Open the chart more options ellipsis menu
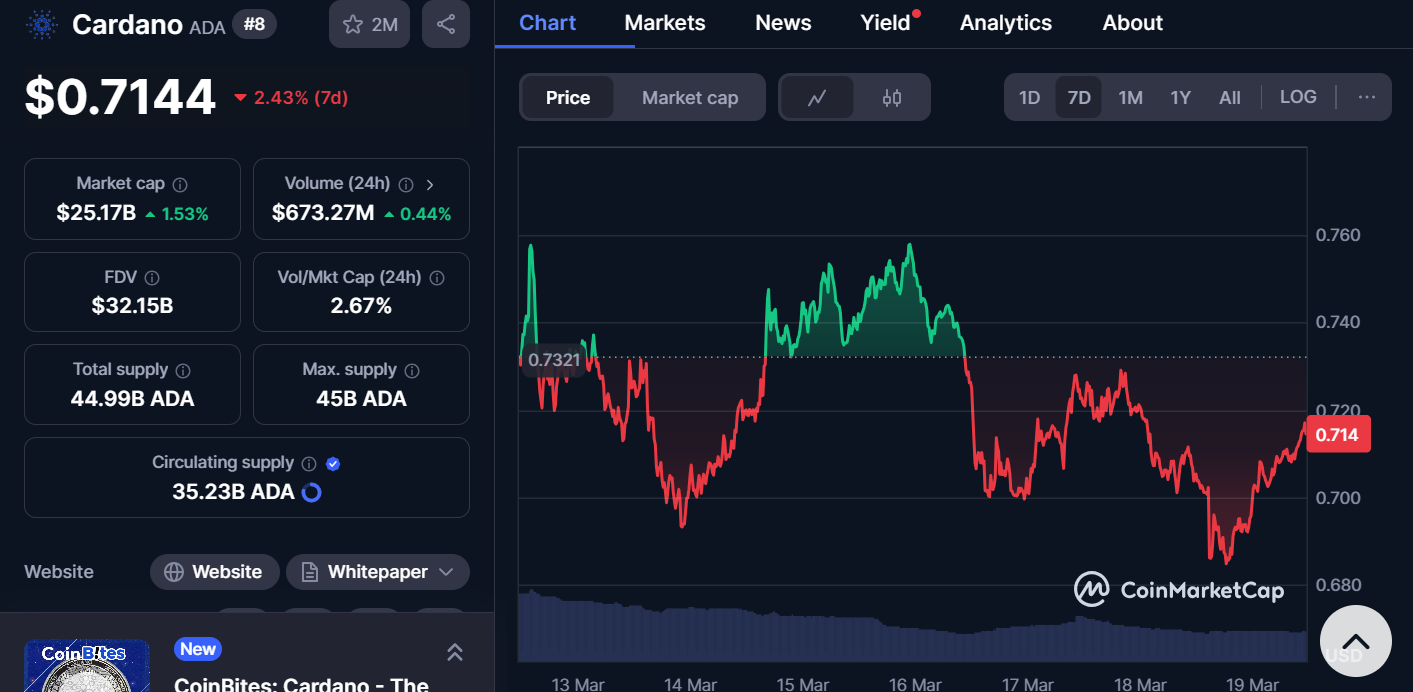1413x692 pixels. pyautogui.click(x=1367, y=97)
